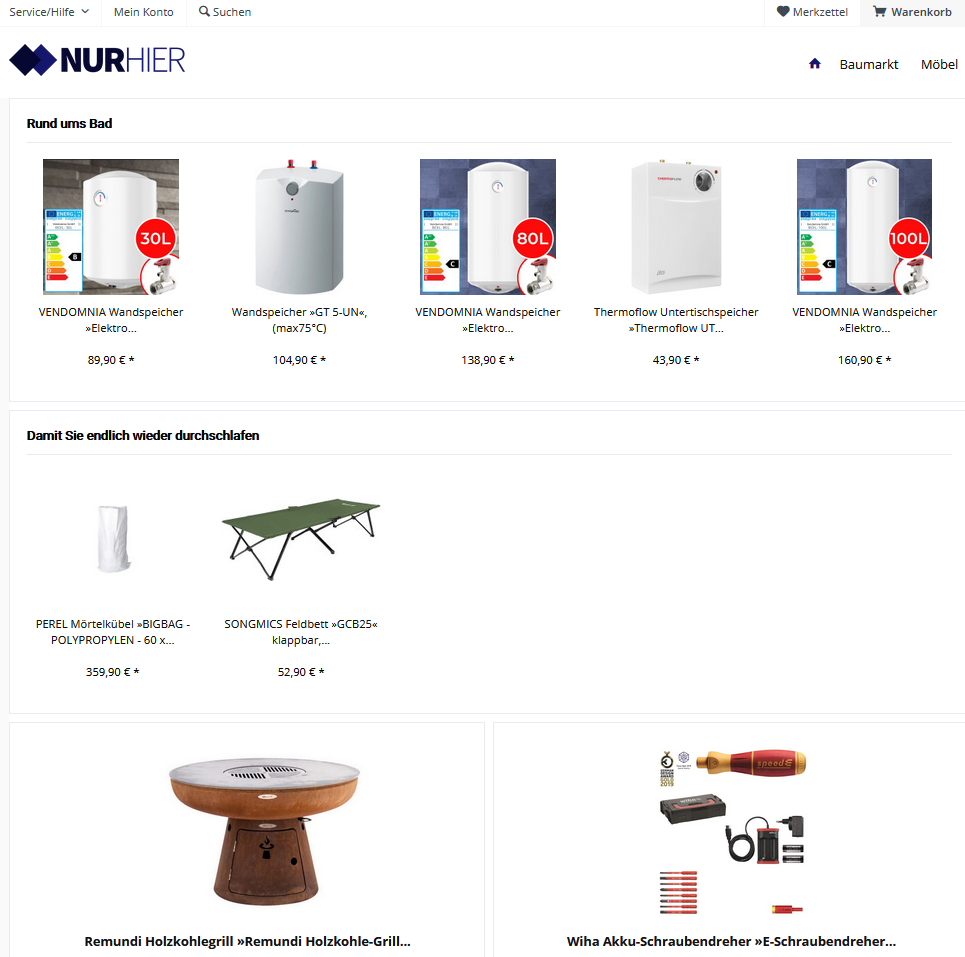Open Mein Konto

tap(143, 12)
